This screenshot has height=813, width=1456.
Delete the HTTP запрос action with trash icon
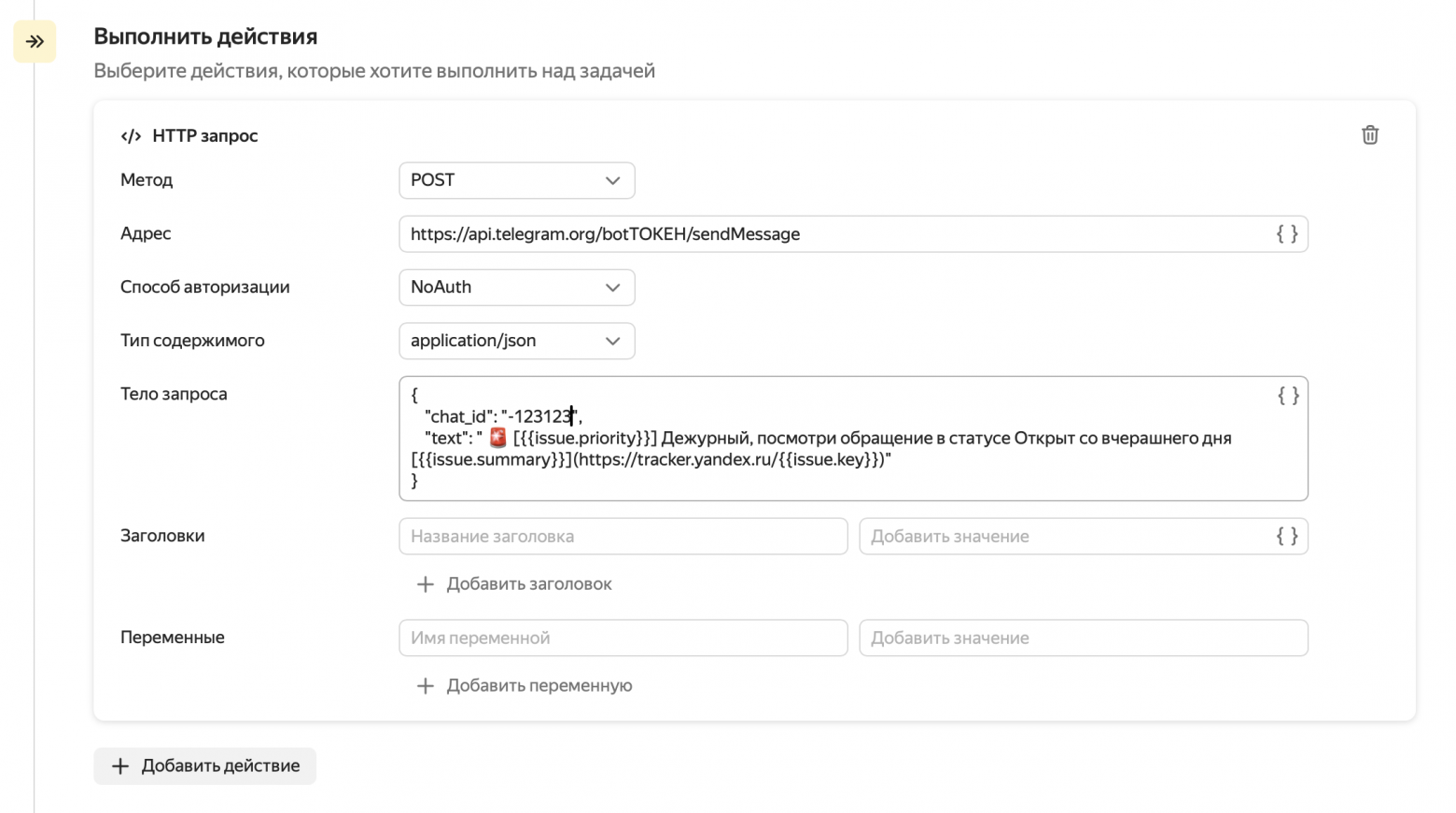tap(1369, 135)
